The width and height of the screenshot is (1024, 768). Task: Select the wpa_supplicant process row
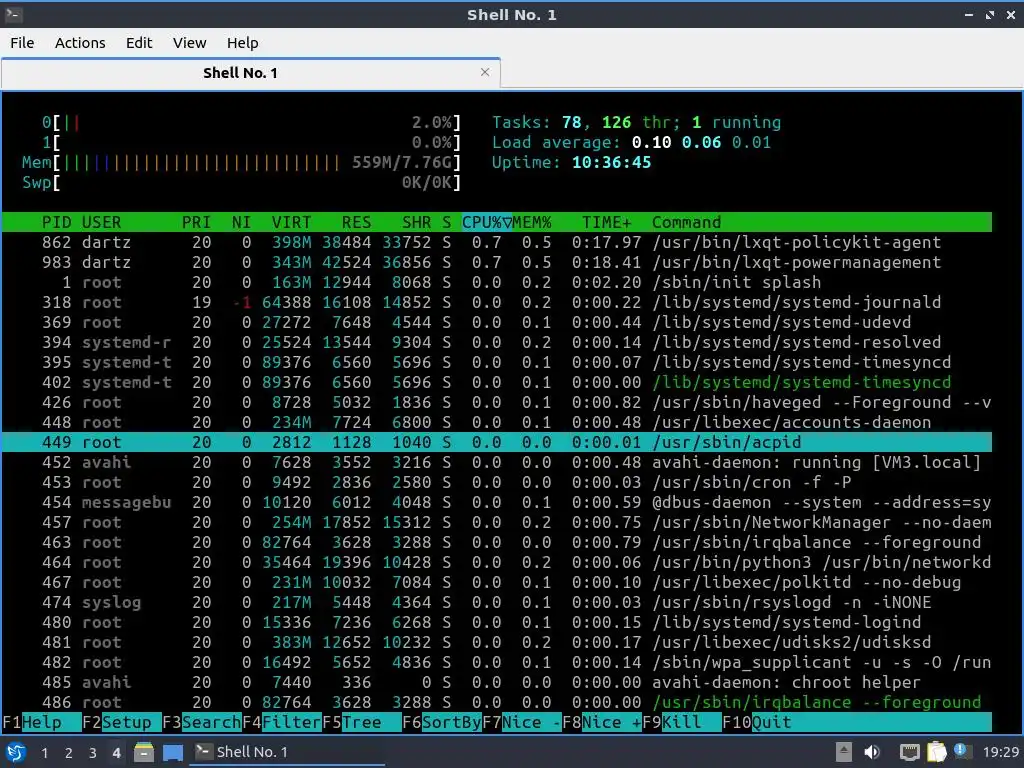click(x=496, y=662)
